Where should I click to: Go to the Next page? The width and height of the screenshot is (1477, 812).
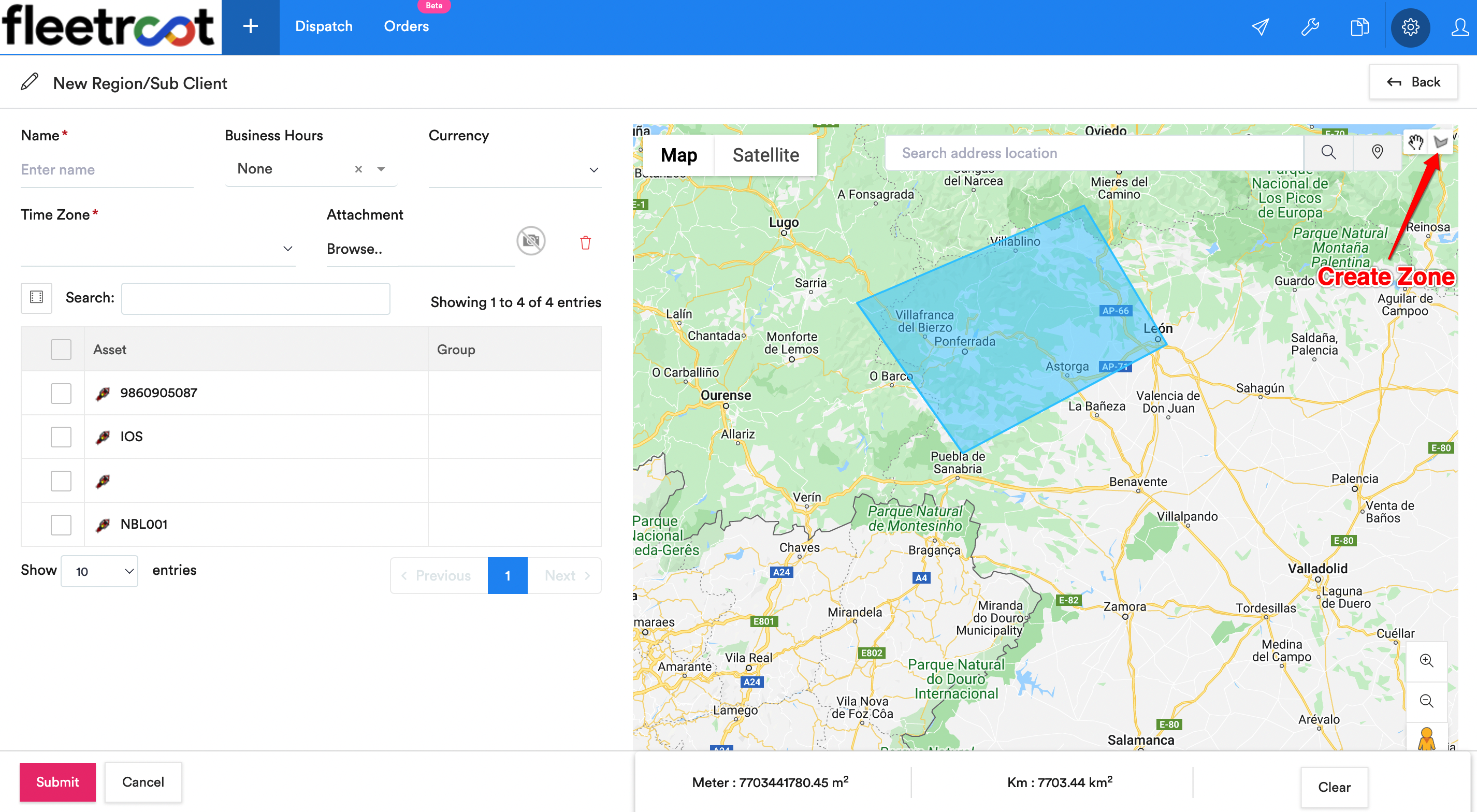565,575
